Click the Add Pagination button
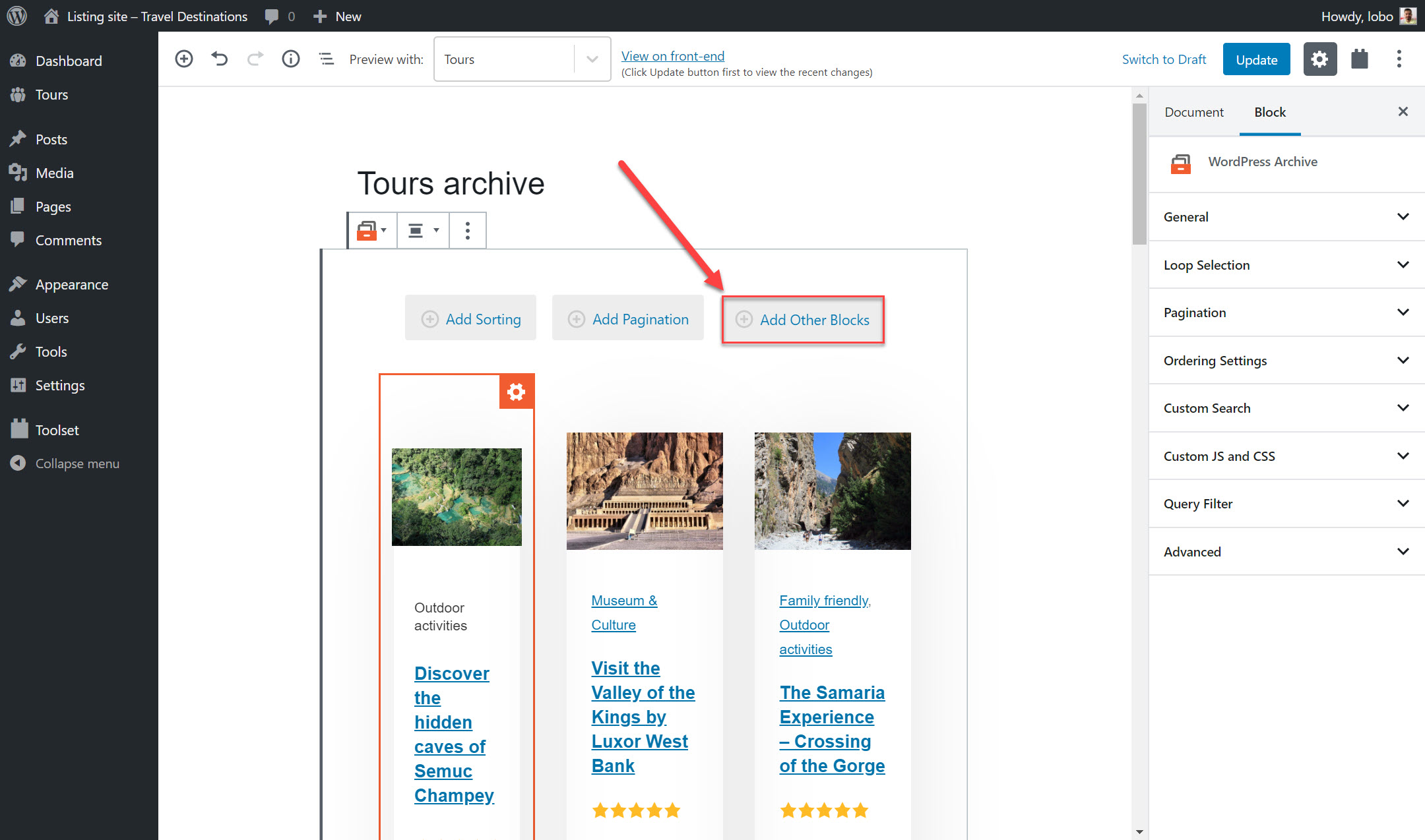Viewport: 1425px width, 840px height. click(x=628, y=319)
